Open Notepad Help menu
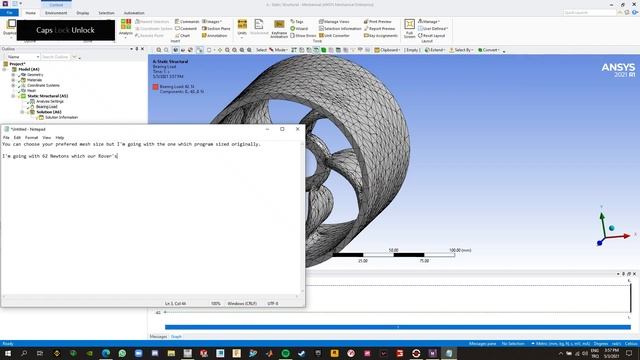Screen dimensions: 640x360 click(x=60, y=138)
